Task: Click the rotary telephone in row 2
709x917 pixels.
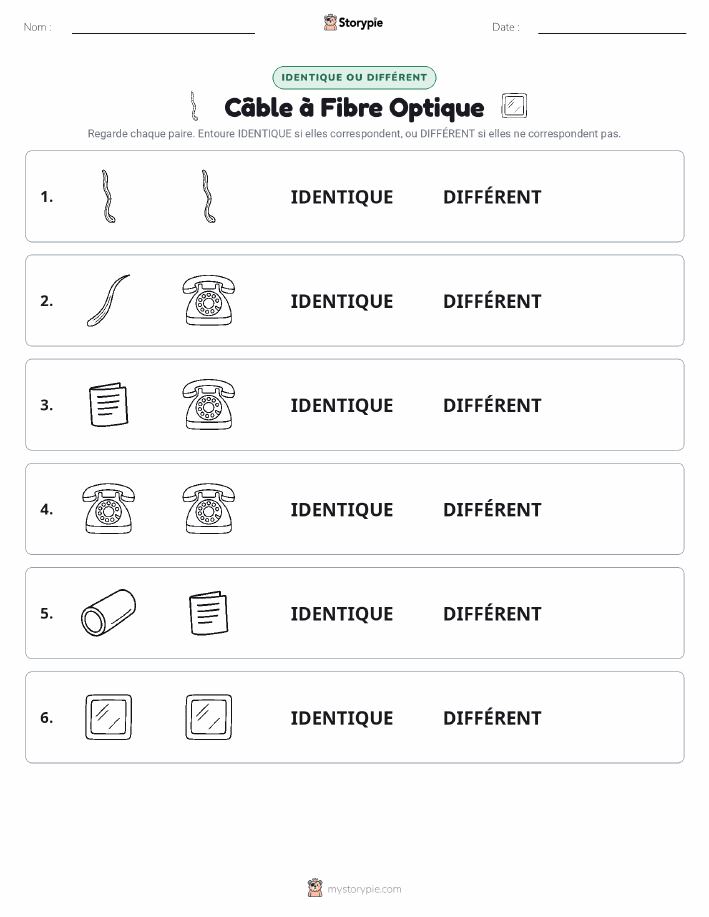Action: point(209,301)
